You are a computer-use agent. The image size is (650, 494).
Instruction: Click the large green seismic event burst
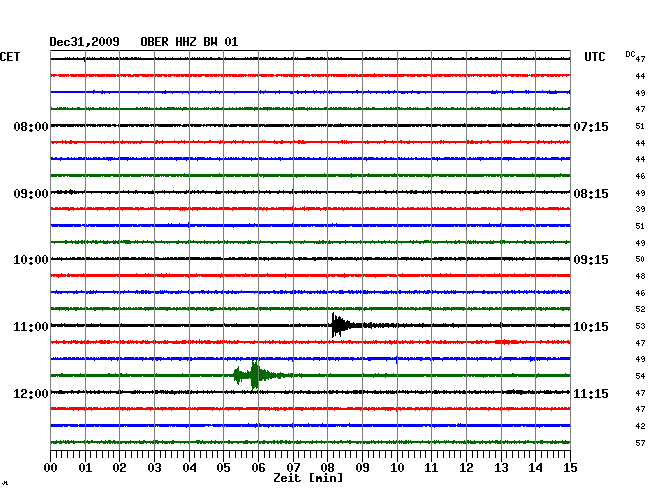pyautogui.click(x=256, y=375)
